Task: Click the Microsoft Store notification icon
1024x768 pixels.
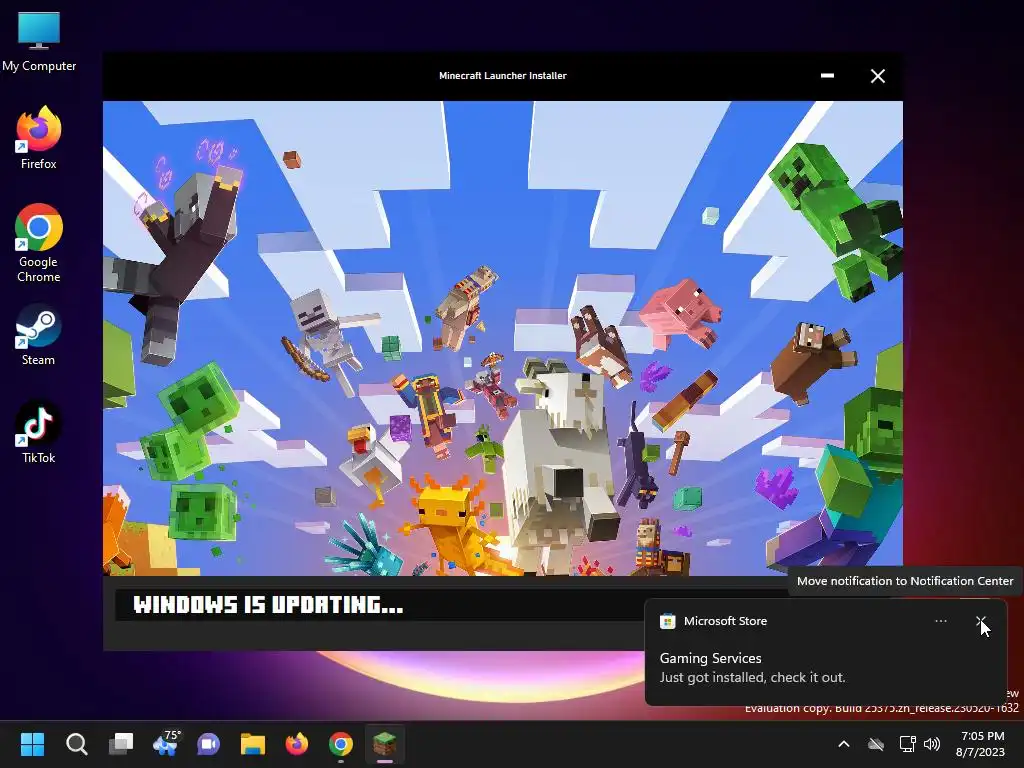Action: click(x=667, y=621)
